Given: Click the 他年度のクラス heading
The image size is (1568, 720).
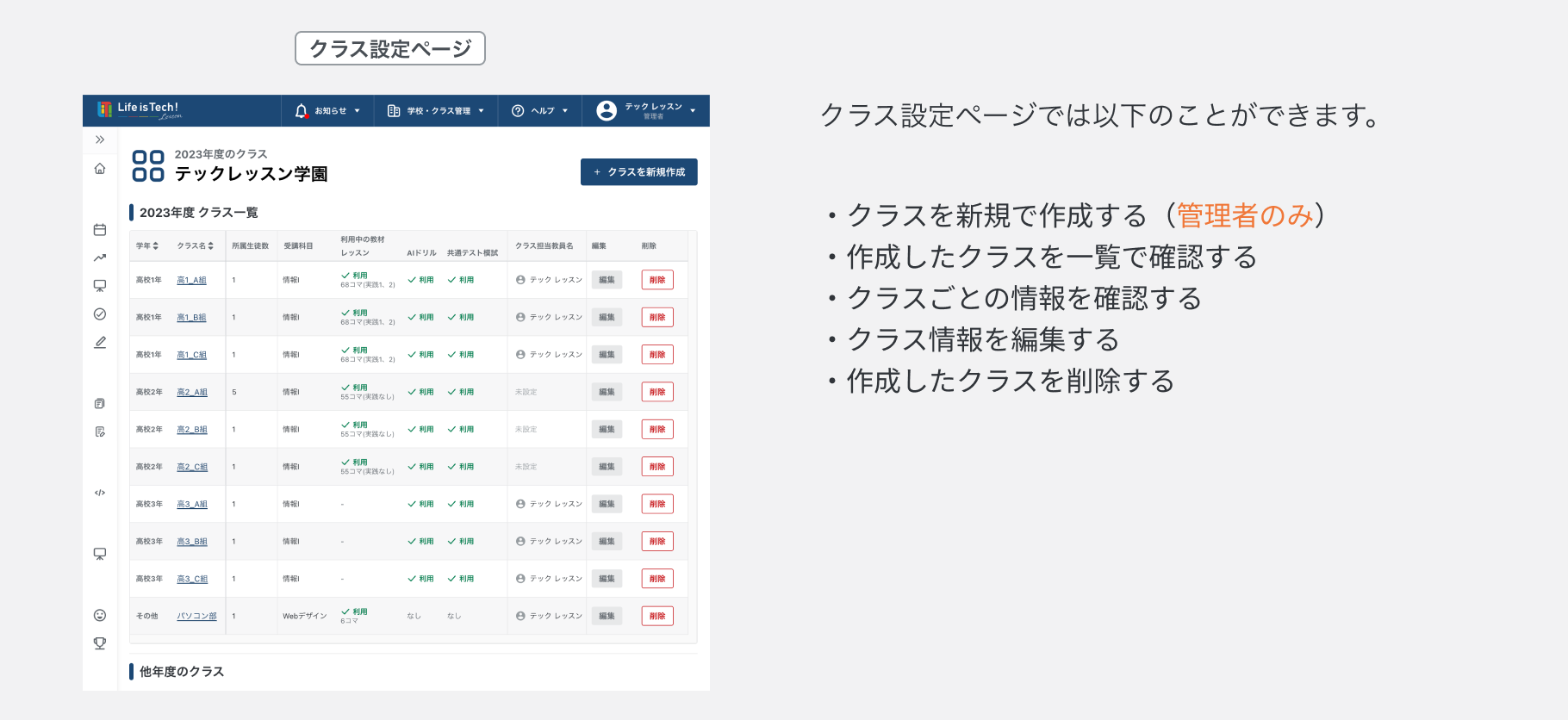Looking at the screenshot, I should (x=182, y=672).
